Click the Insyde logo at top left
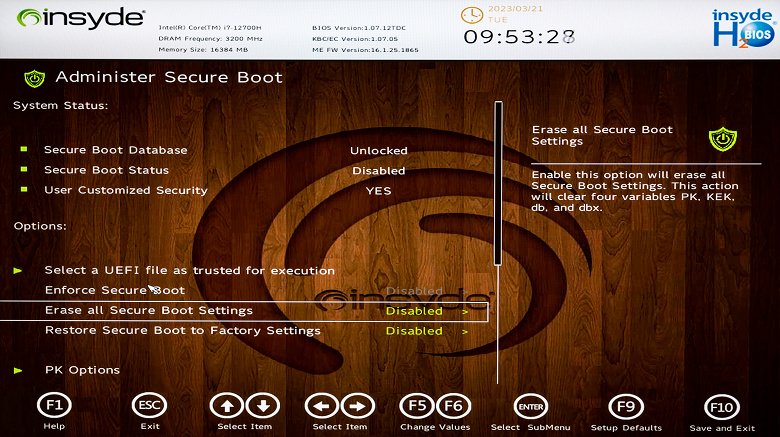The width and height of the screenshot is (780, 437). click(81, 18)
